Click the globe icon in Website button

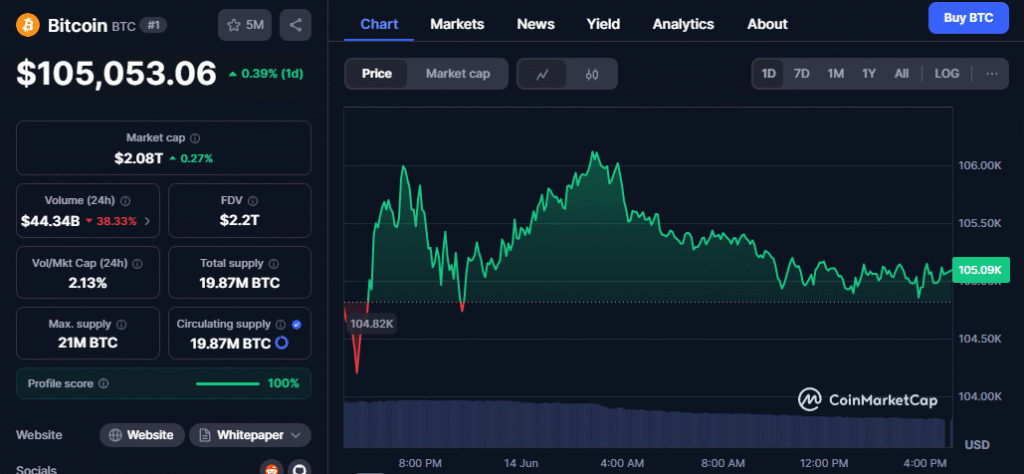pyautogui.click(x=116, y=435)
